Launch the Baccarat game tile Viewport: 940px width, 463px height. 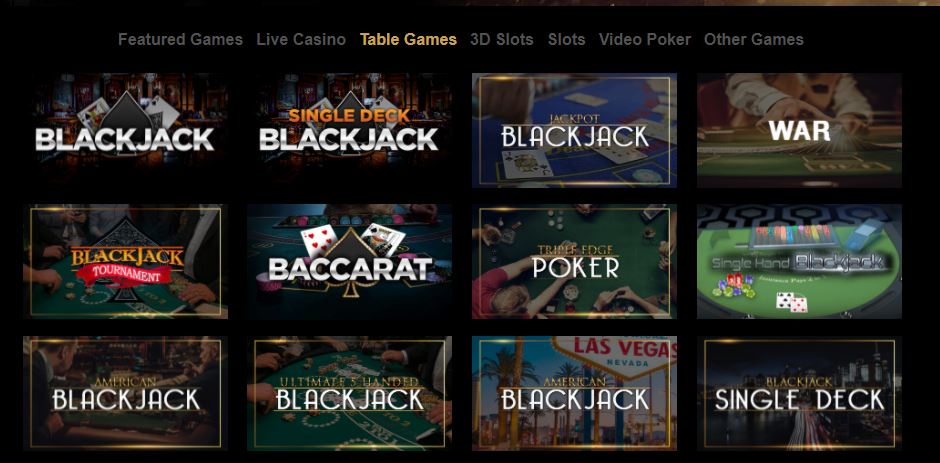click(x=350, y=261)
